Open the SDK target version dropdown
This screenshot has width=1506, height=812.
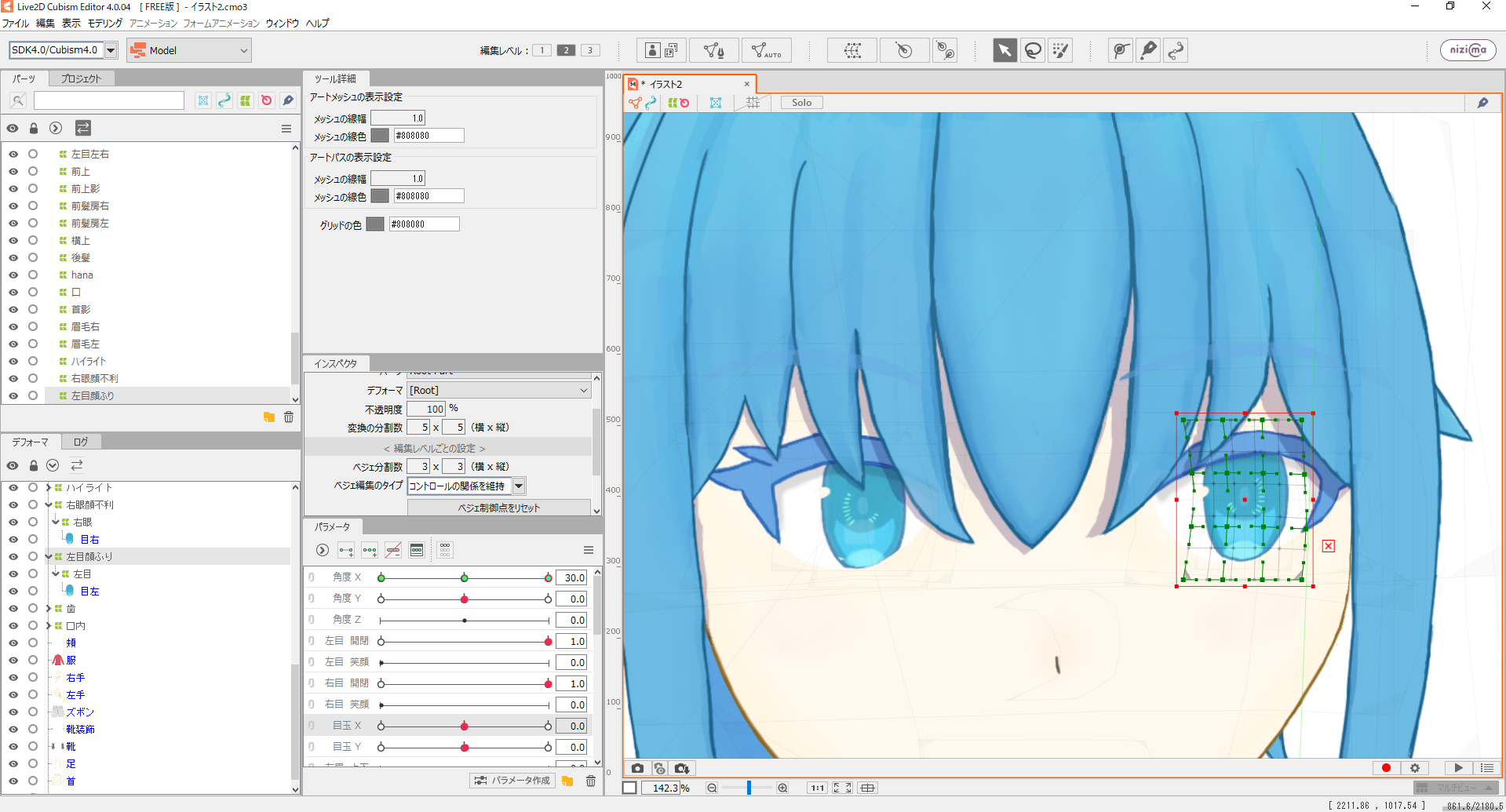(111, 50)
